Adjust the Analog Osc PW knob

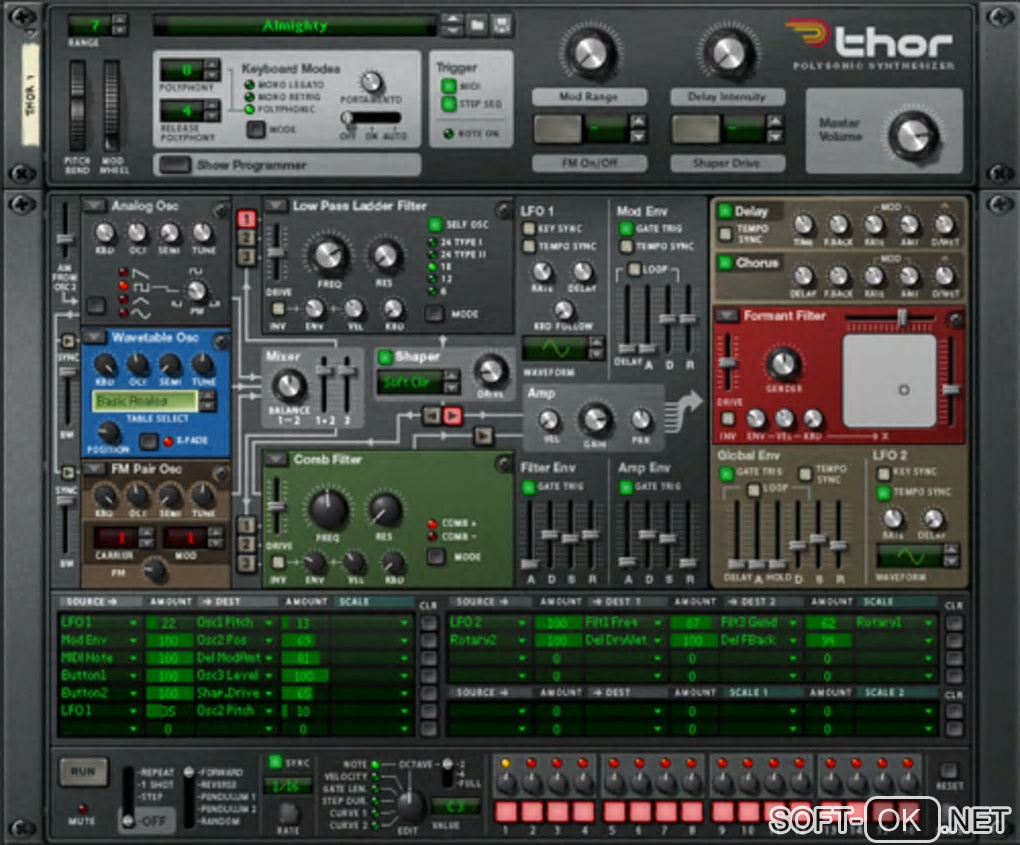coord(196,291)
